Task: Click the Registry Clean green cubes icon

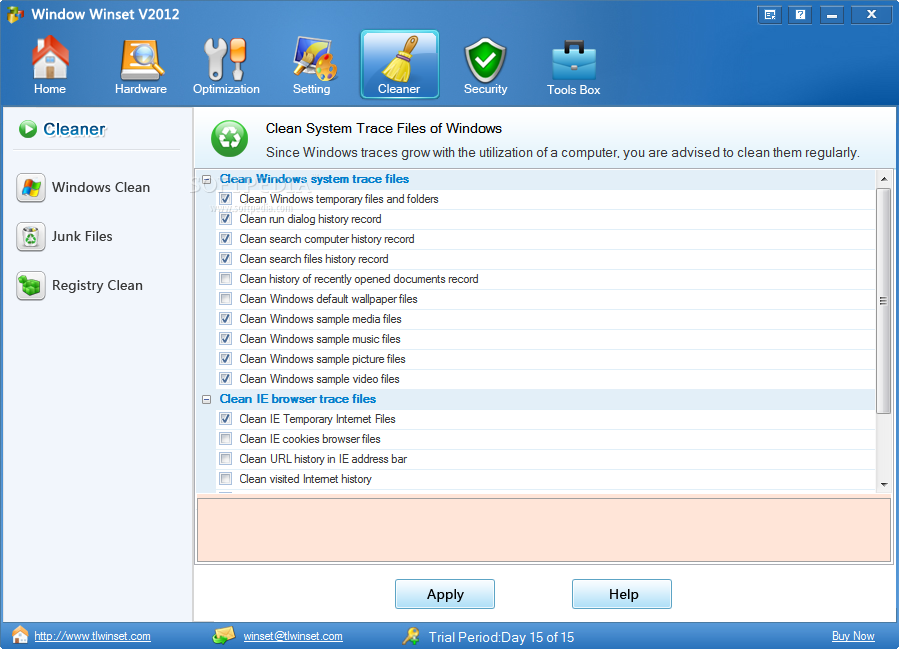Action: [x=31, y=286]
